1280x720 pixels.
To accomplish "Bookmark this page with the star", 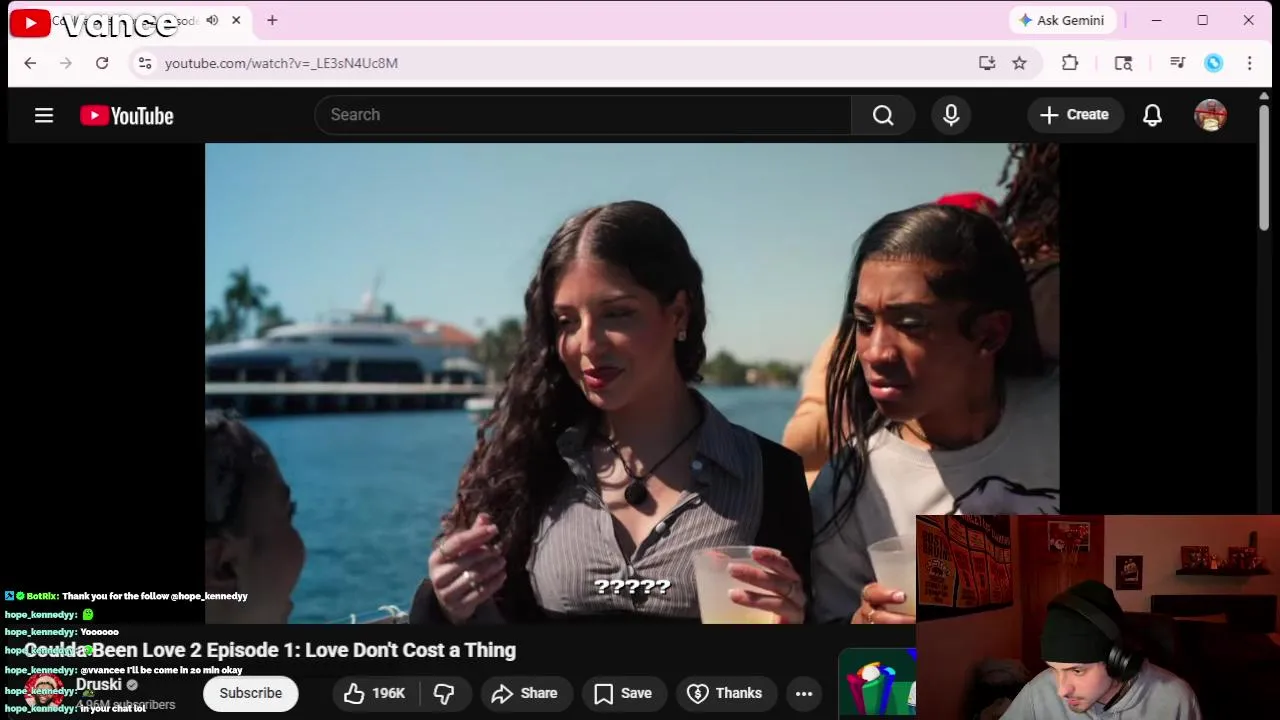I will click(x=1019, y=63).
